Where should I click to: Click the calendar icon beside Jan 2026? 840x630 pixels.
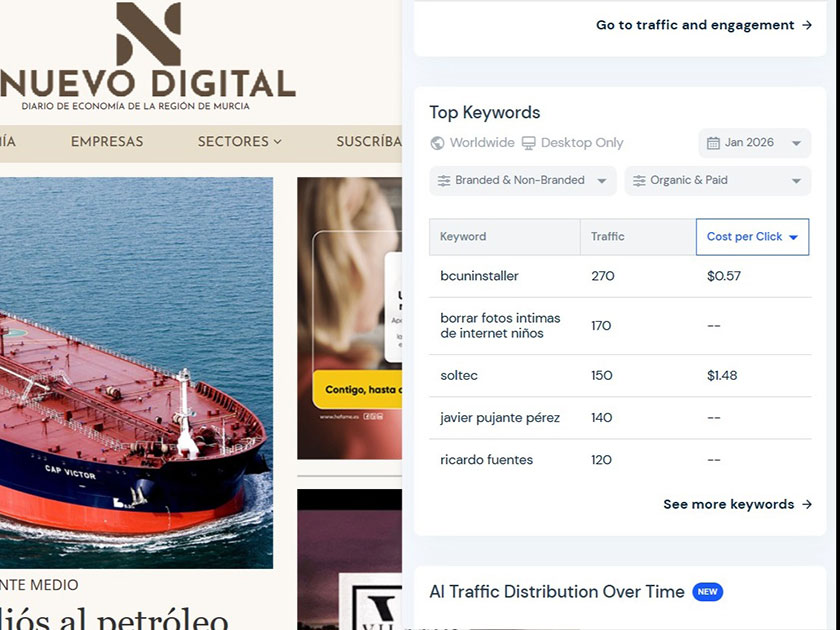pos(713,143)
